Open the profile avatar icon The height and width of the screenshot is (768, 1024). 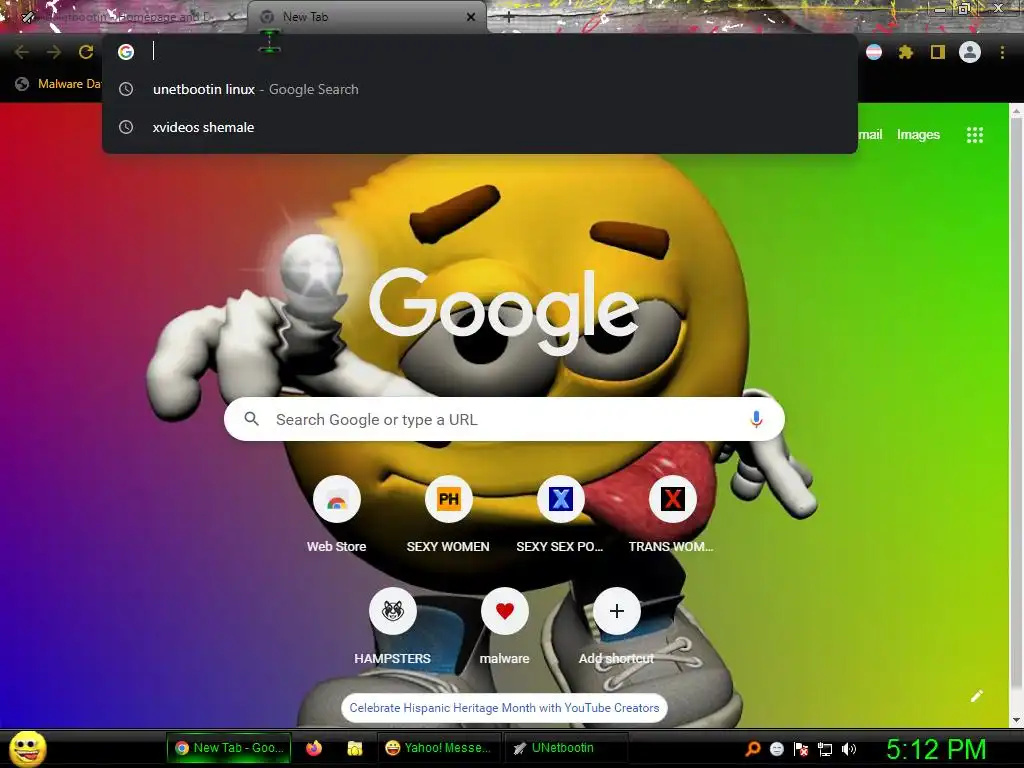pos(970,52)
